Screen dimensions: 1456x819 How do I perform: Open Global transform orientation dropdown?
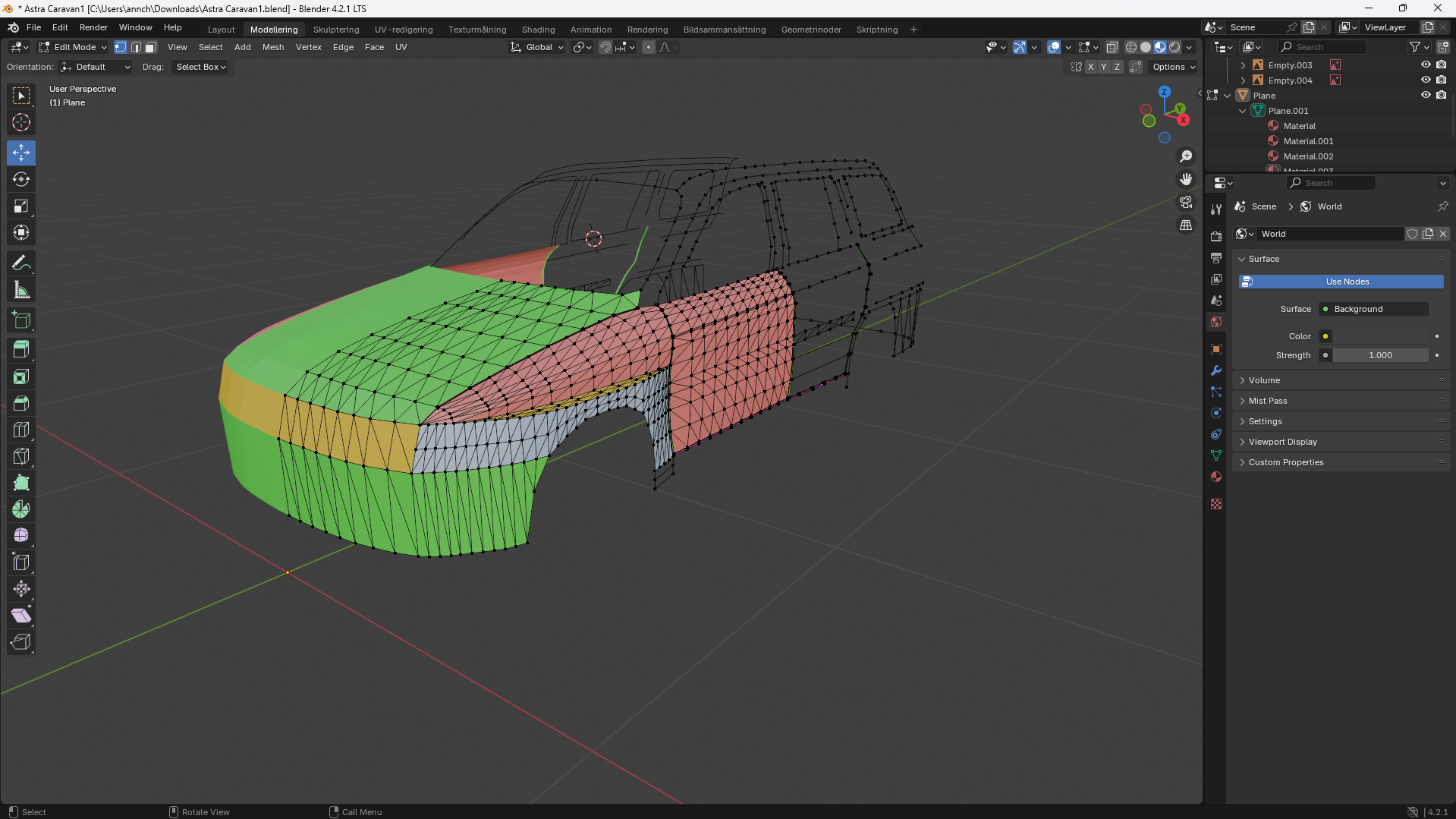pyautogui.click(x=538, y=47)
